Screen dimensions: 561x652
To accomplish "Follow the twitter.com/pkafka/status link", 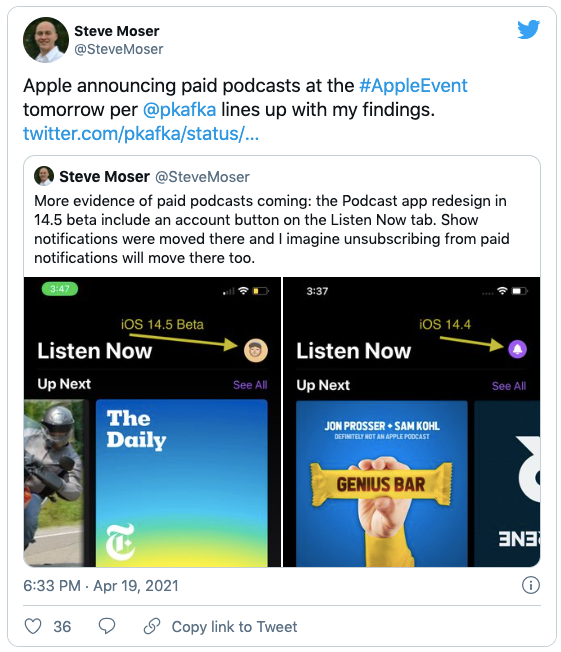I will [141, 133].
